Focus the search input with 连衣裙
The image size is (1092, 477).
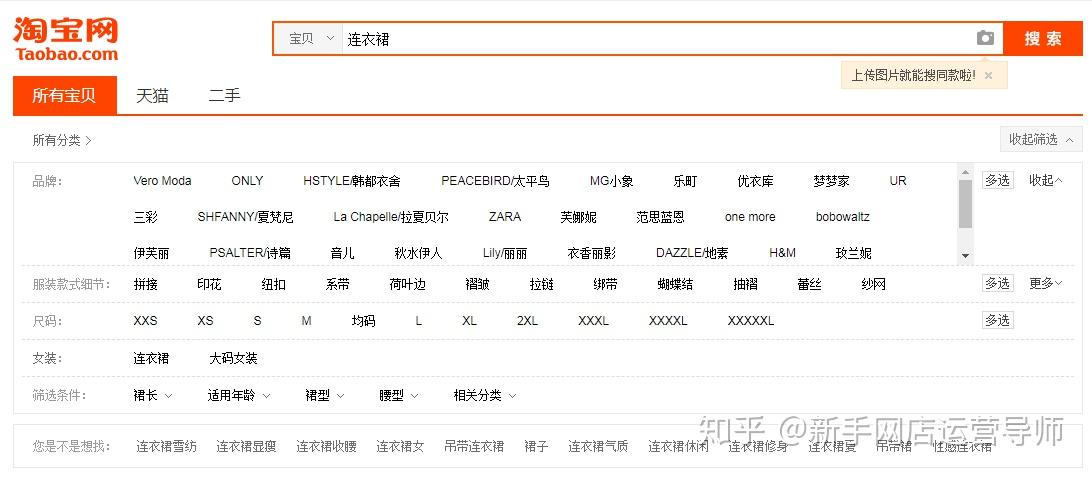point(655,39)
